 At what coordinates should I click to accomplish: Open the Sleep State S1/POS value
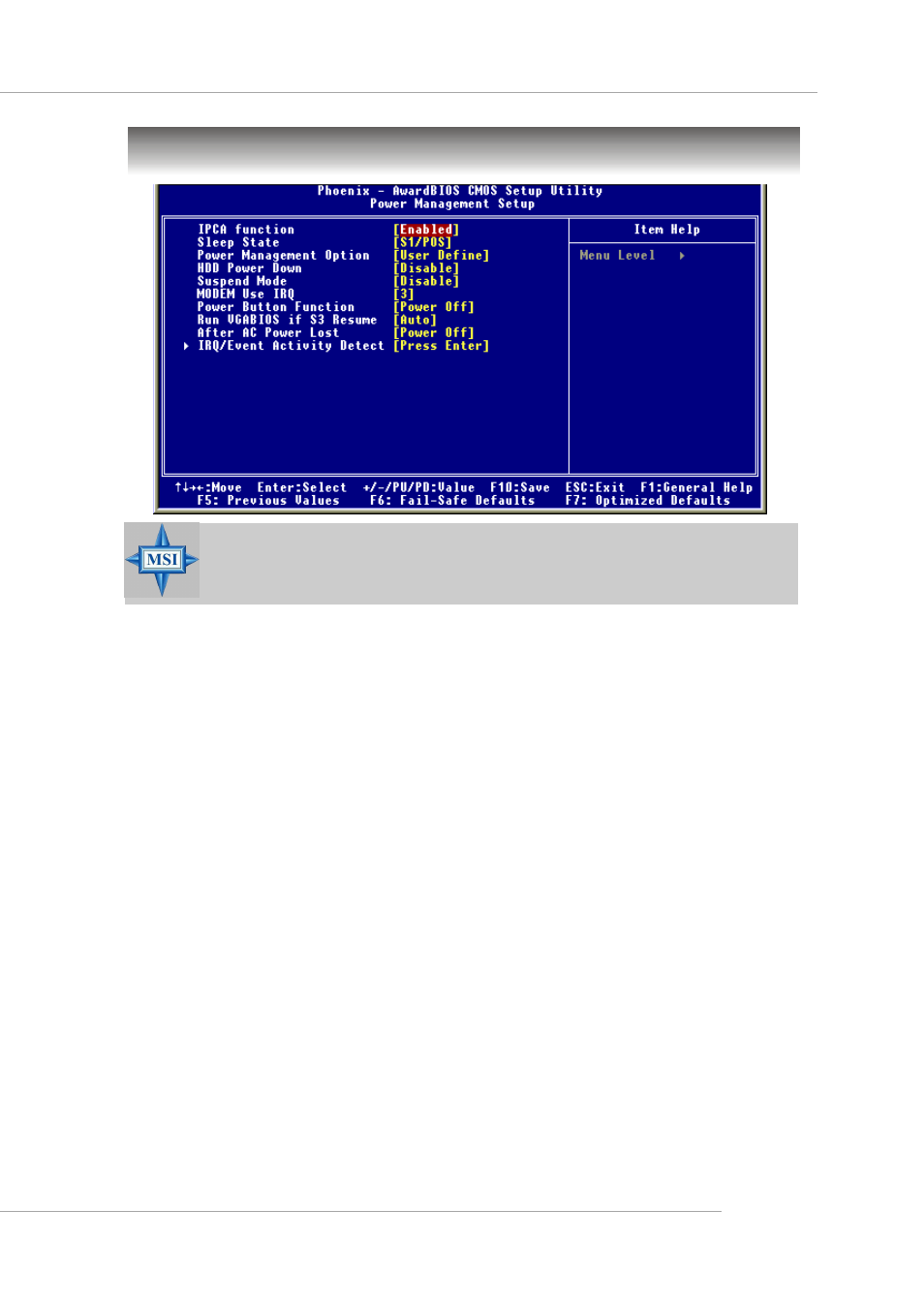coord(422,242)
